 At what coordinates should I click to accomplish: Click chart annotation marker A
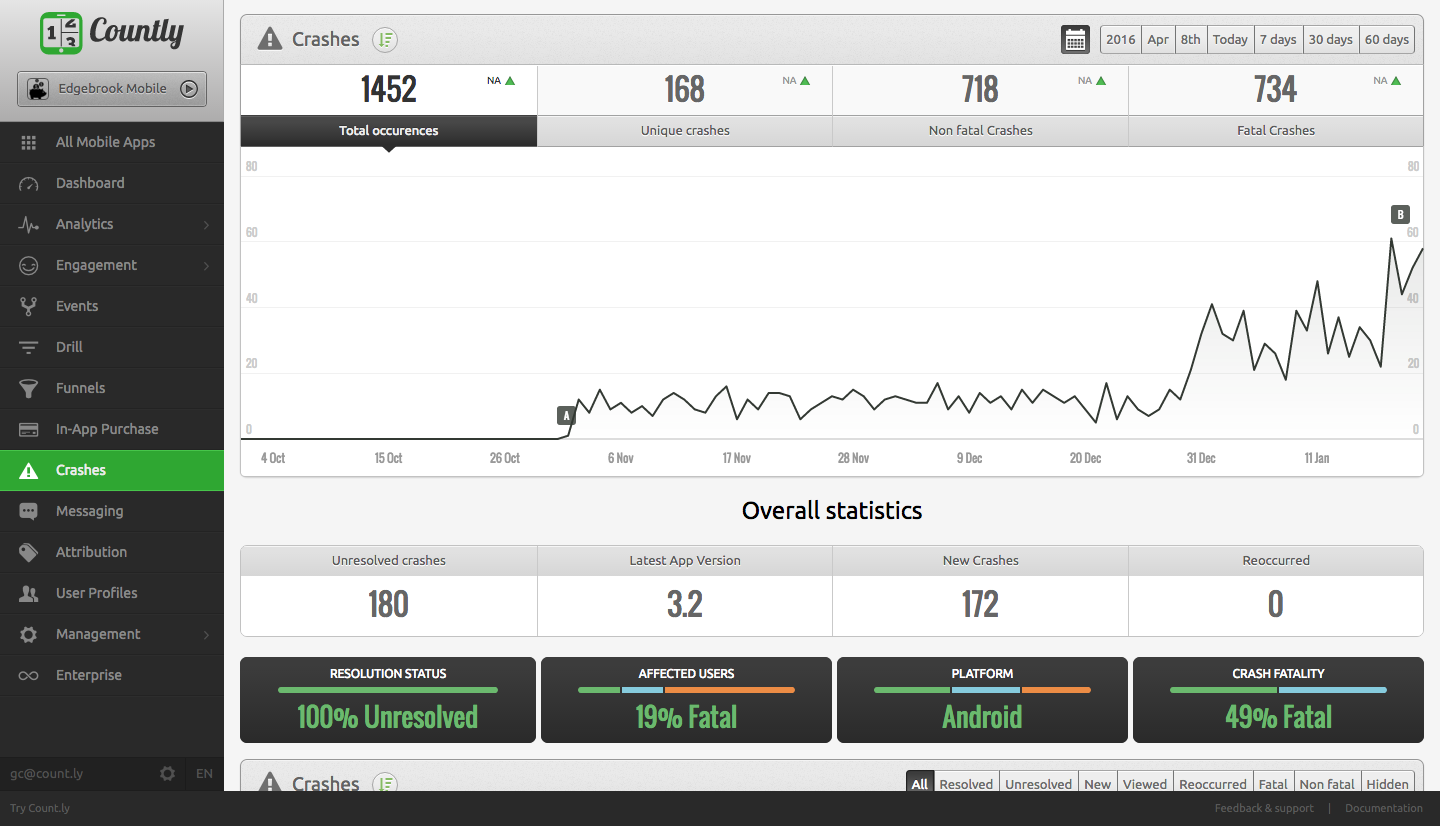567,415
